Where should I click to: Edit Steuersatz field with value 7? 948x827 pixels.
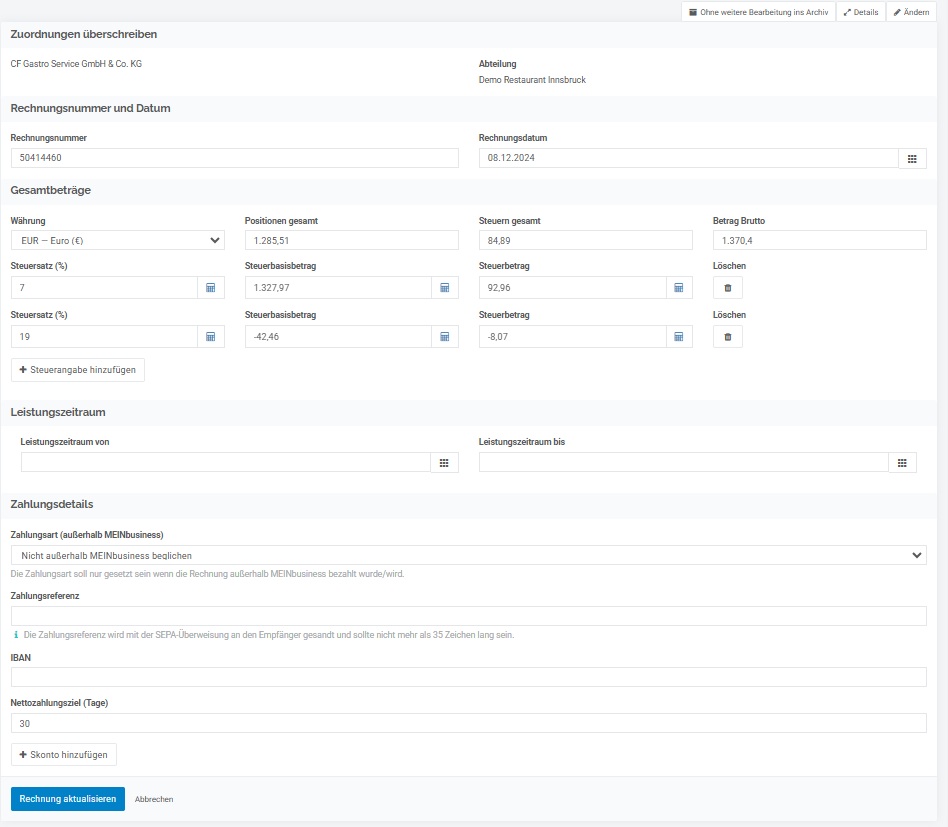(x=104, y=288)
